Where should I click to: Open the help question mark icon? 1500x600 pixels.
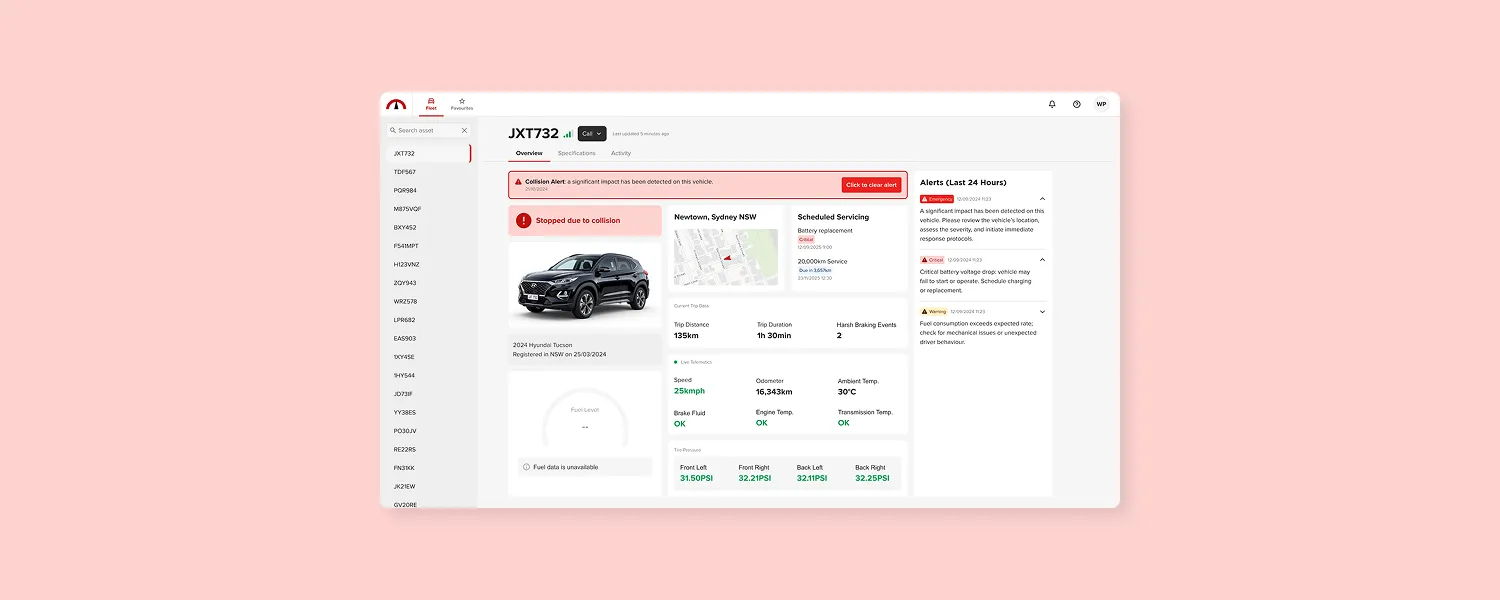[x=1077, y=104]
